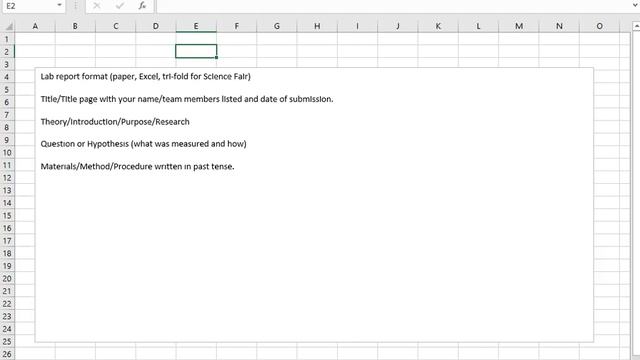This screenshot has width=640, height=360.
Task: Select row 12 header
Action: [x=7, y=178]
